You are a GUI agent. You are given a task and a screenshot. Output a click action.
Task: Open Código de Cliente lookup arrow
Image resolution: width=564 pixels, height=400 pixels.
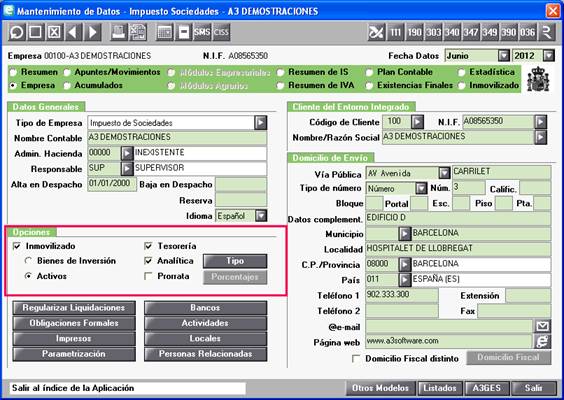coord(417,122)
